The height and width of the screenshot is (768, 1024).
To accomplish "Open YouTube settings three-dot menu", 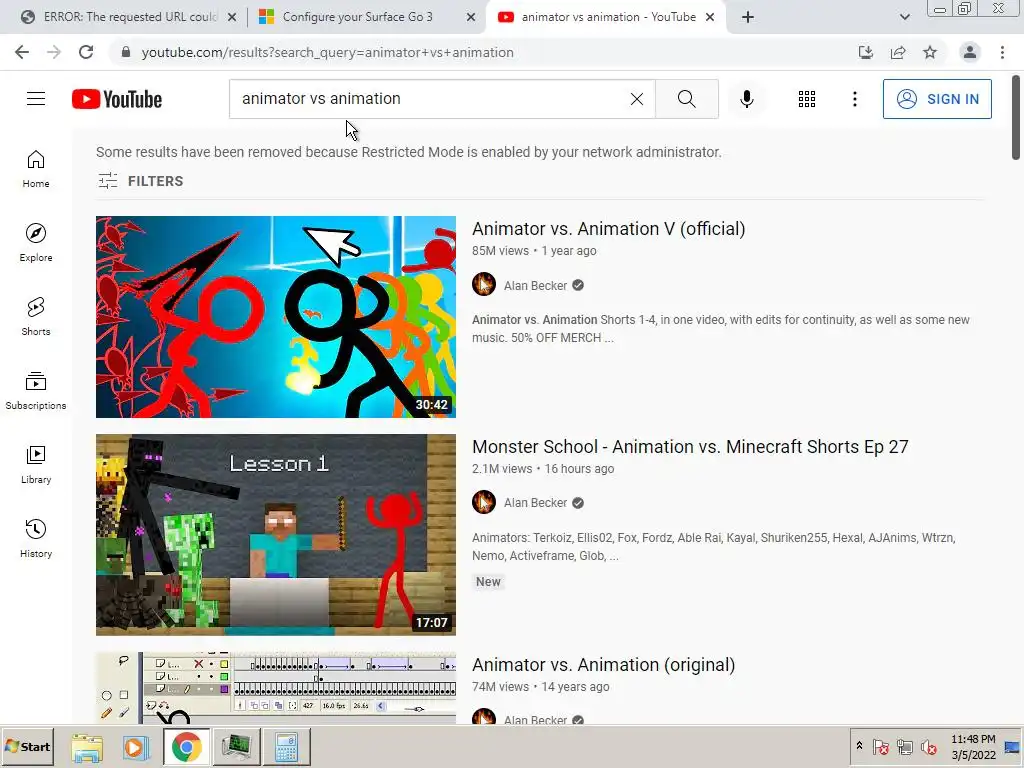I will pos(854,99).
